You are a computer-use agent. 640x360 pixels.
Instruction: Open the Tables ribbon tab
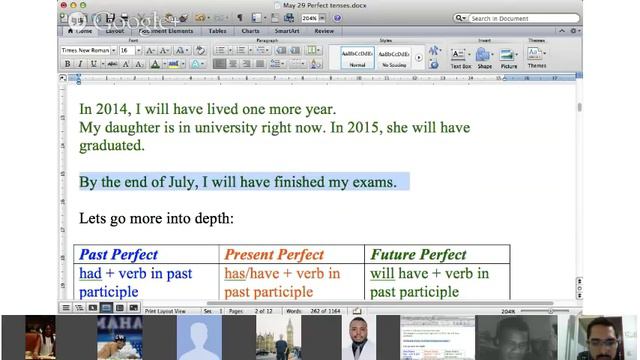tap(217, 31)
